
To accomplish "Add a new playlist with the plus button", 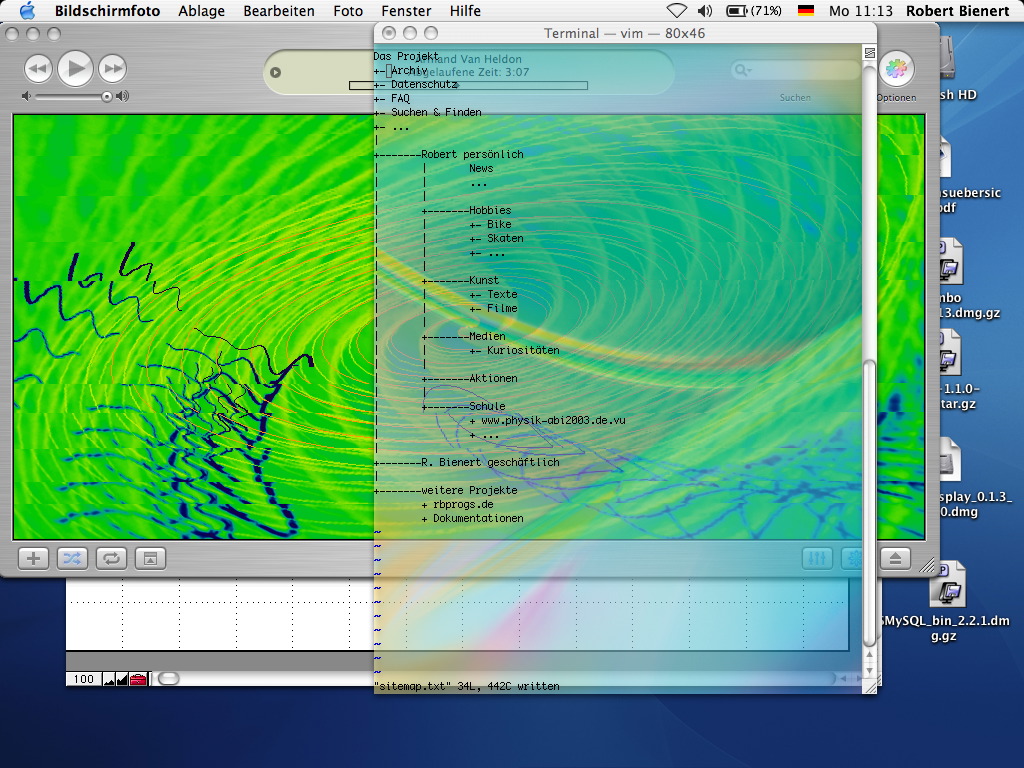I will [33, 558].
